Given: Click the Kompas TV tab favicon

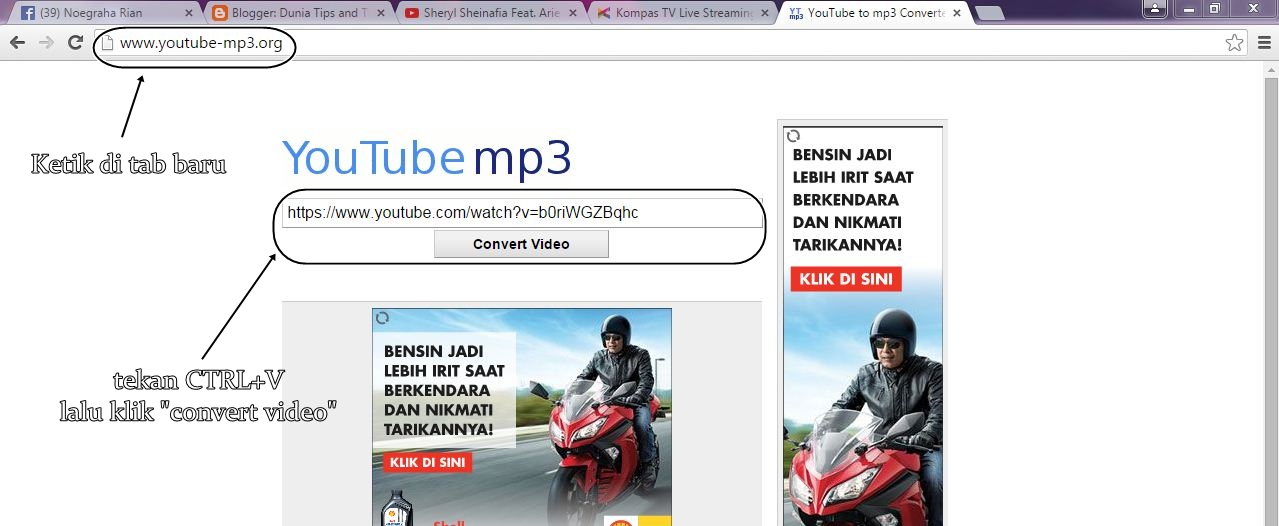Looking at the screenshot, I should 603,13.
